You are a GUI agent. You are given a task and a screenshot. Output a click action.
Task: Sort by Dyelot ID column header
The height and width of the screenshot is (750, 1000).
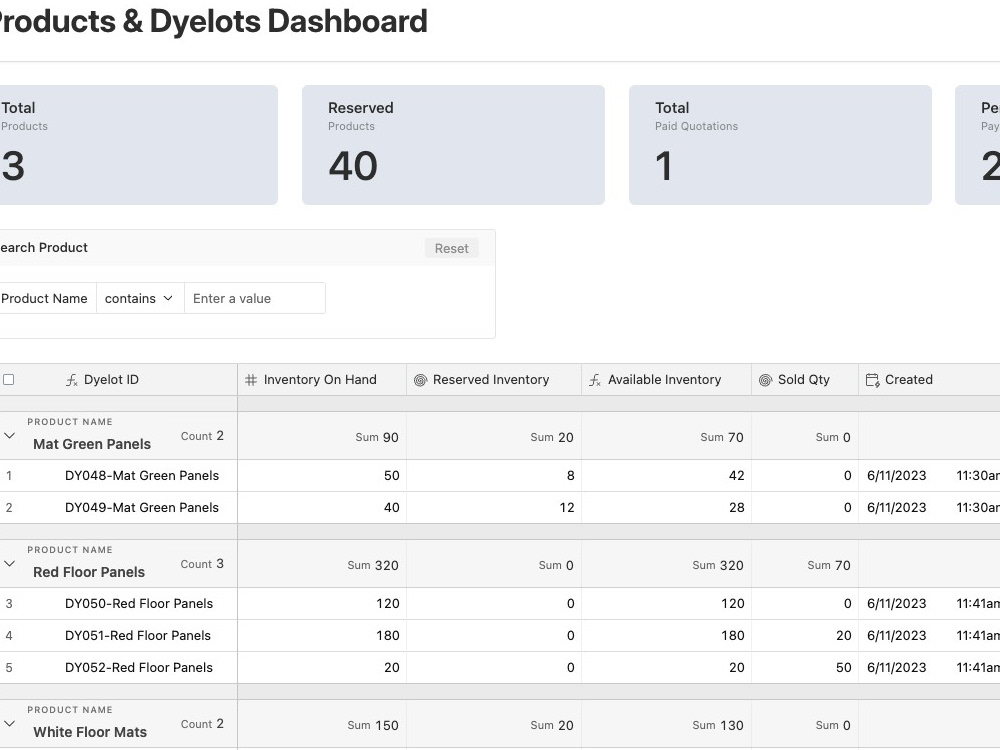click(111, 380)
